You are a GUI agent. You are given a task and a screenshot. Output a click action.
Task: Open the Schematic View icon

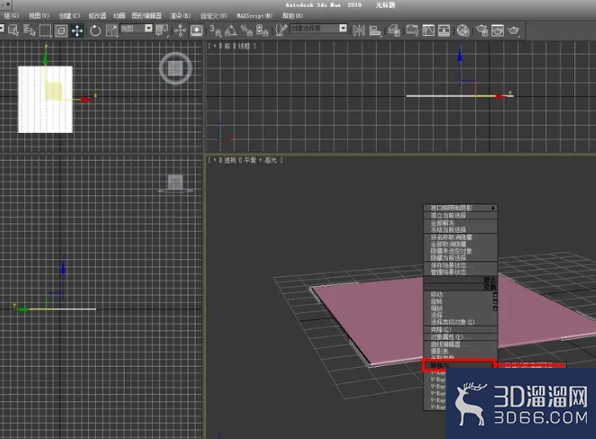pyautogui.click(x=444, y=31)
